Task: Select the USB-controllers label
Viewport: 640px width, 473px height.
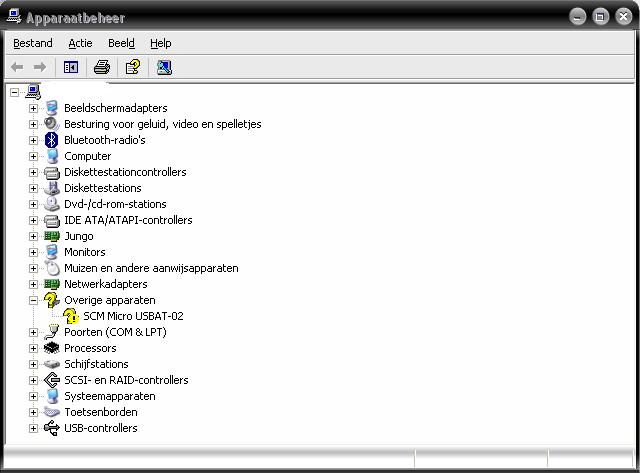Action: pos(101,428)
